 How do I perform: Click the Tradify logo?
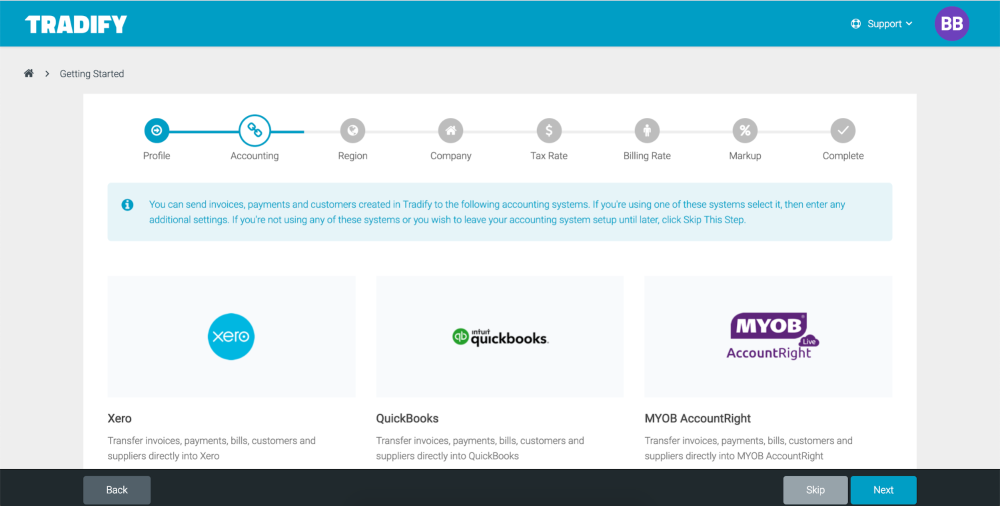click(x=76, y=24)
